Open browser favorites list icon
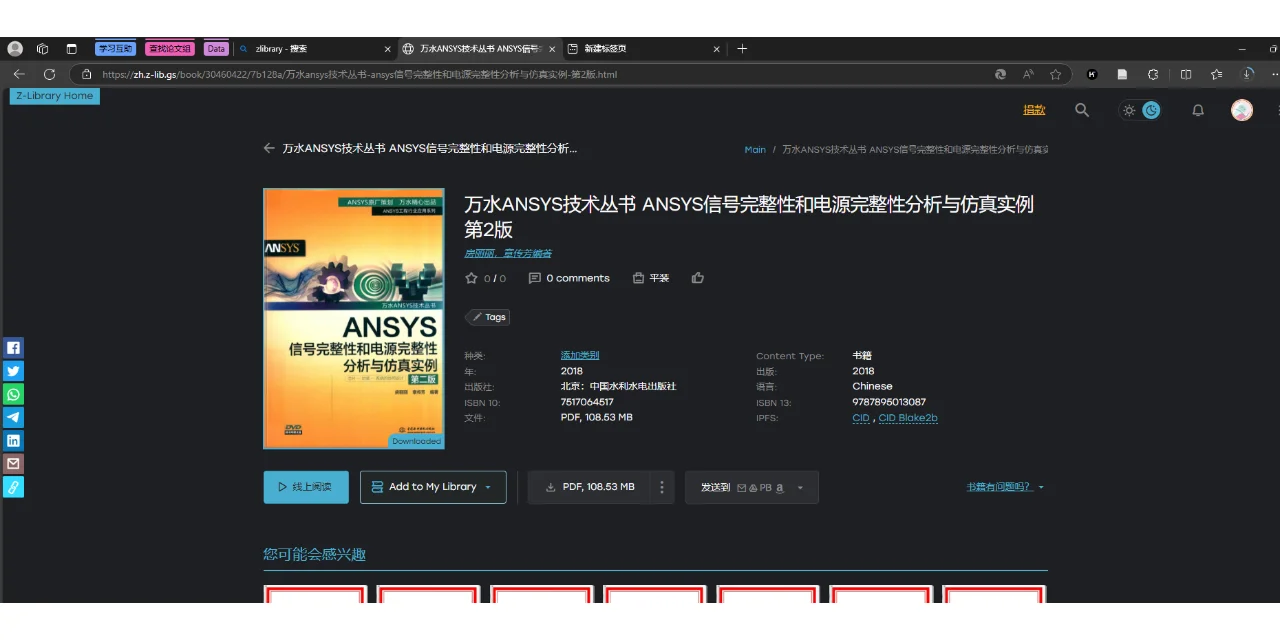This screenshot has width=1280, height=640. (x=1216, y=74)
